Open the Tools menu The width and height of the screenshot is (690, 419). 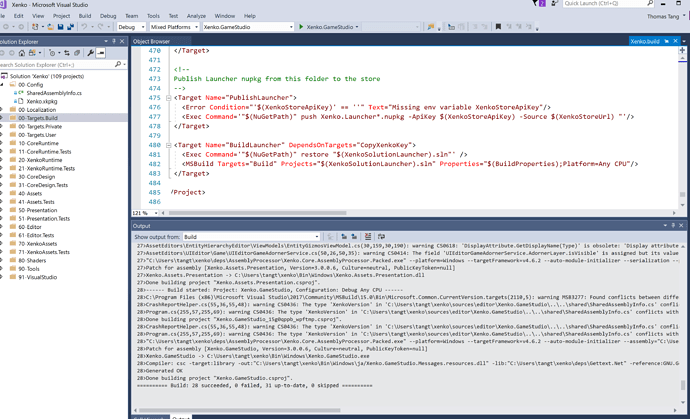[x=153, y=16]
